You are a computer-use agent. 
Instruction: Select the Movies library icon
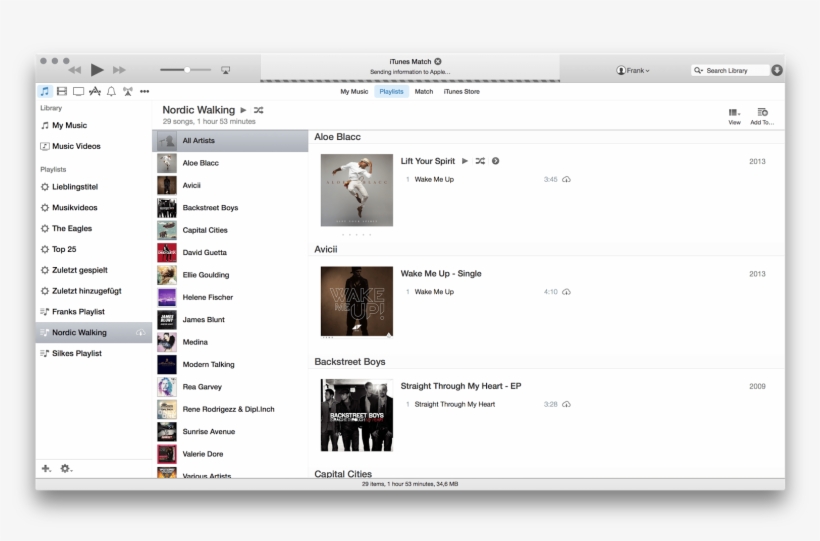pos(62,92)
